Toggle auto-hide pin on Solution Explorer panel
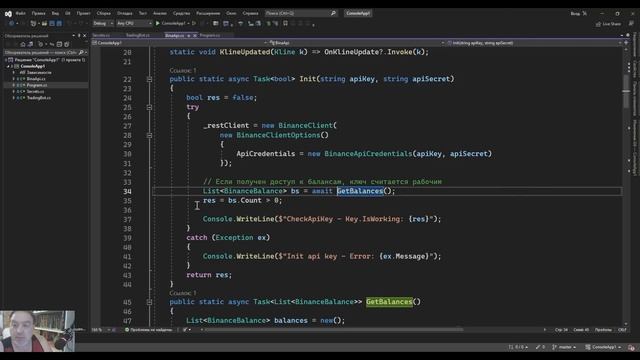640x360 pixels. click(79, 36)
